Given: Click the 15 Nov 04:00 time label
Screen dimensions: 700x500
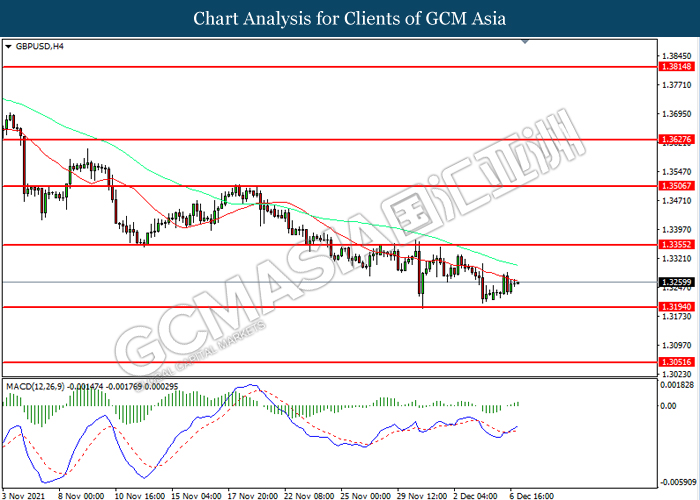Looking at the screenshot, I should tap(196, 496).
